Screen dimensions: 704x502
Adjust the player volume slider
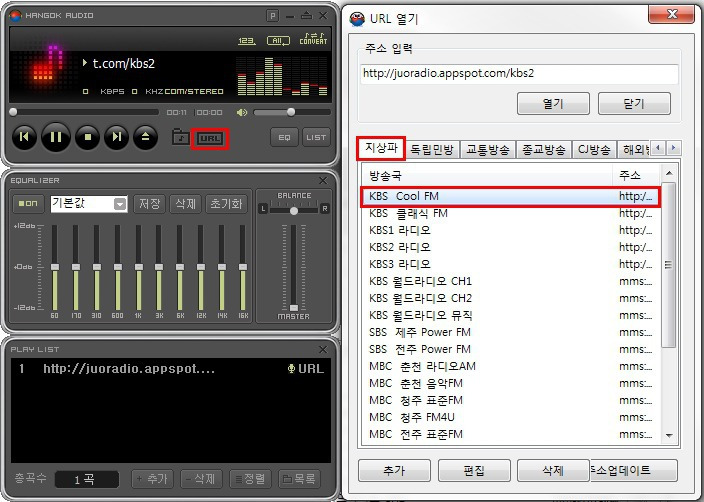(x=292, y=112)
